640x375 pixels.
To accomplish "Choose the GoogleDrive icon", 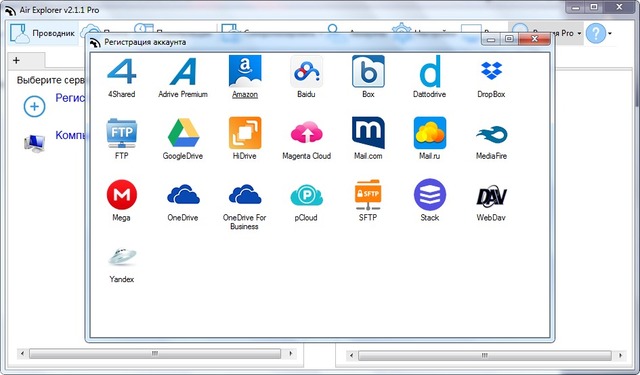I will tap(183, 133).
